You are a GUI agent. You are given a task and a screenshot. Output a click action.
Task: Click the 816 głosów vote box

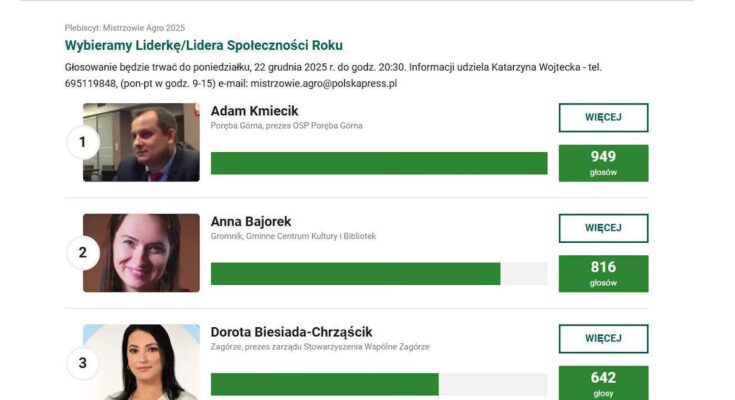click(x=603, y=273)
